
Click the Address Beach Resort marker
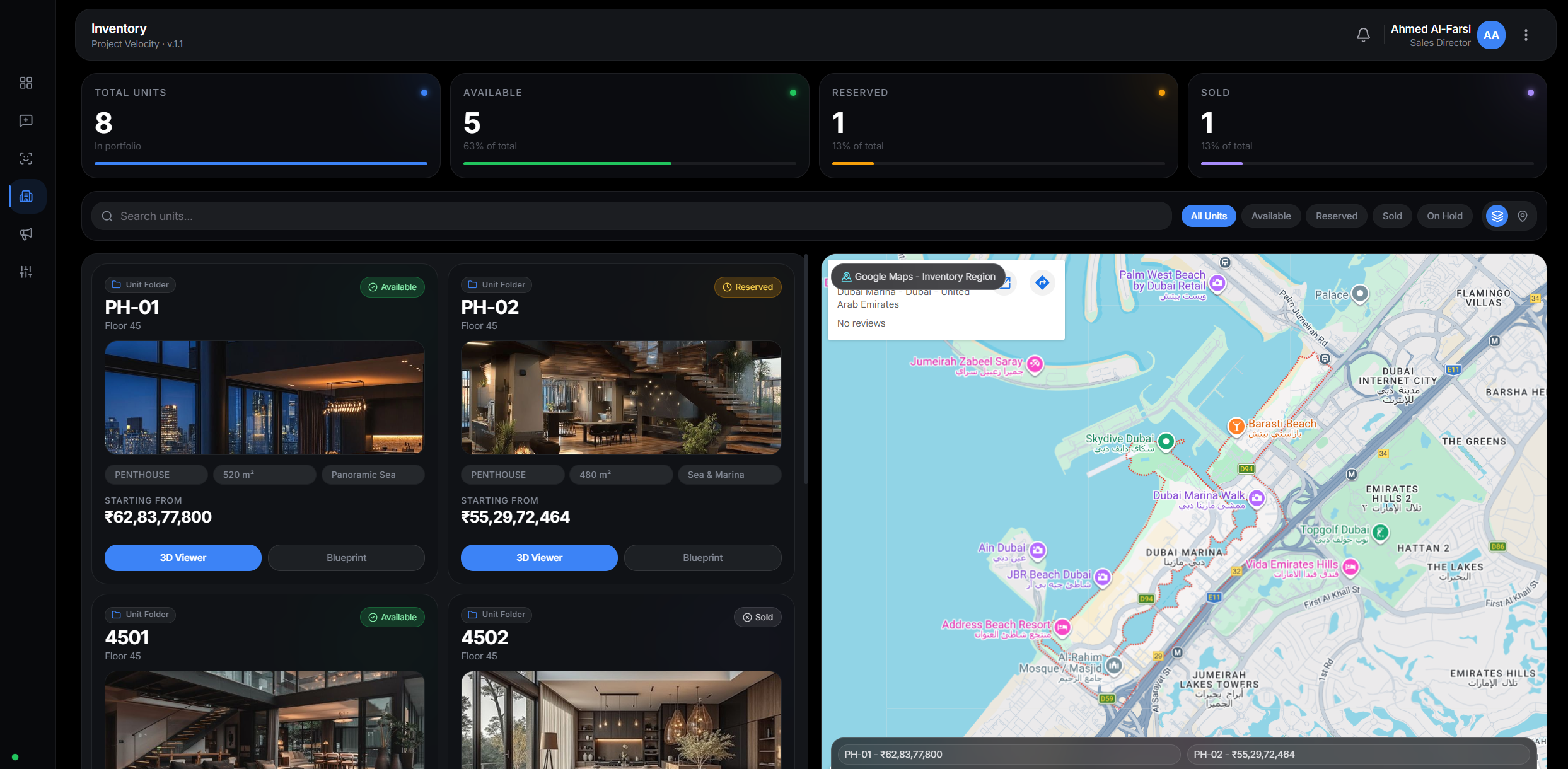click(1062, 627)
